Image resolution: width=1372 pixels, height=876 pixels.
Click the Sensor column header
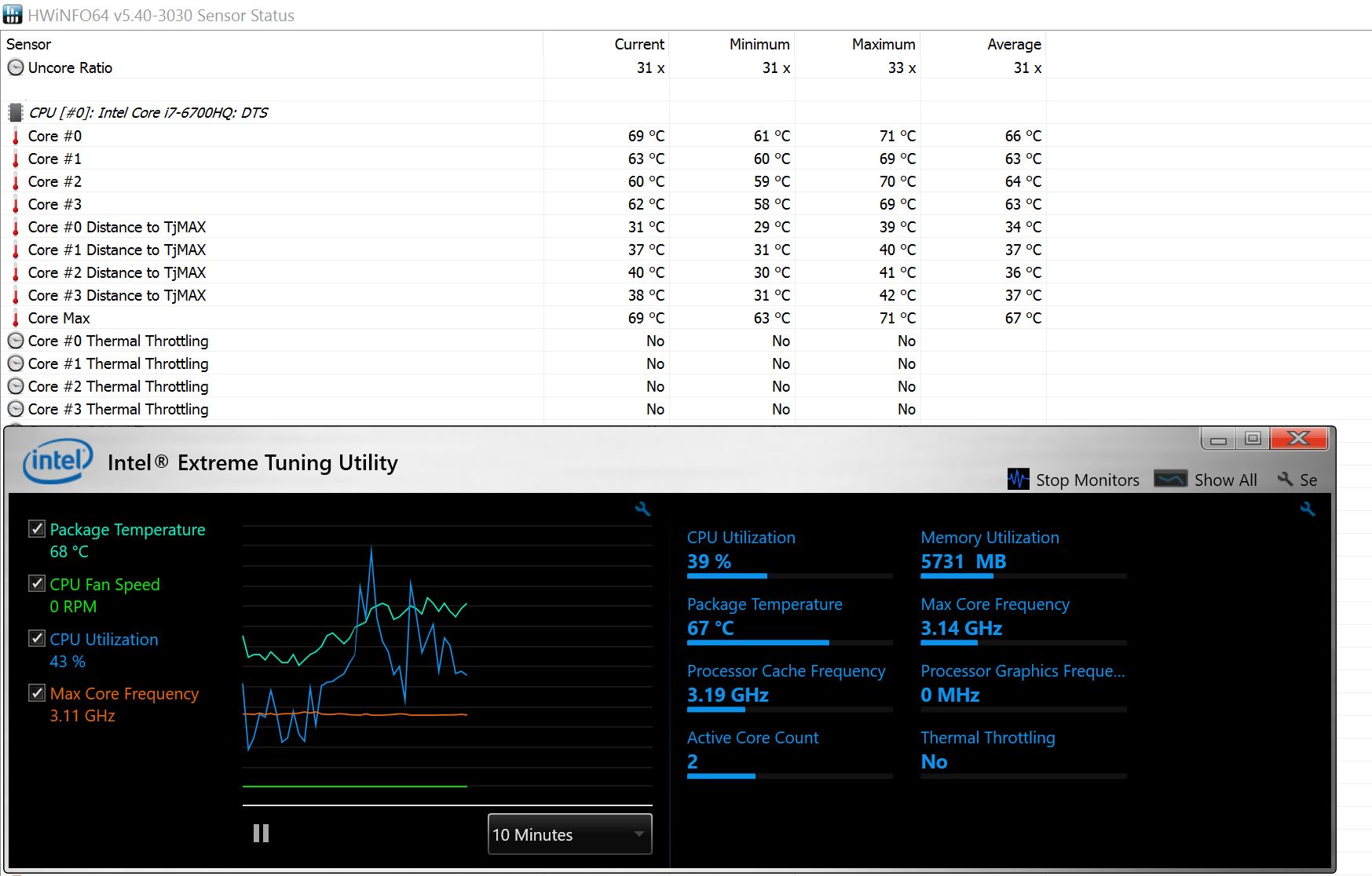point(29,44)
